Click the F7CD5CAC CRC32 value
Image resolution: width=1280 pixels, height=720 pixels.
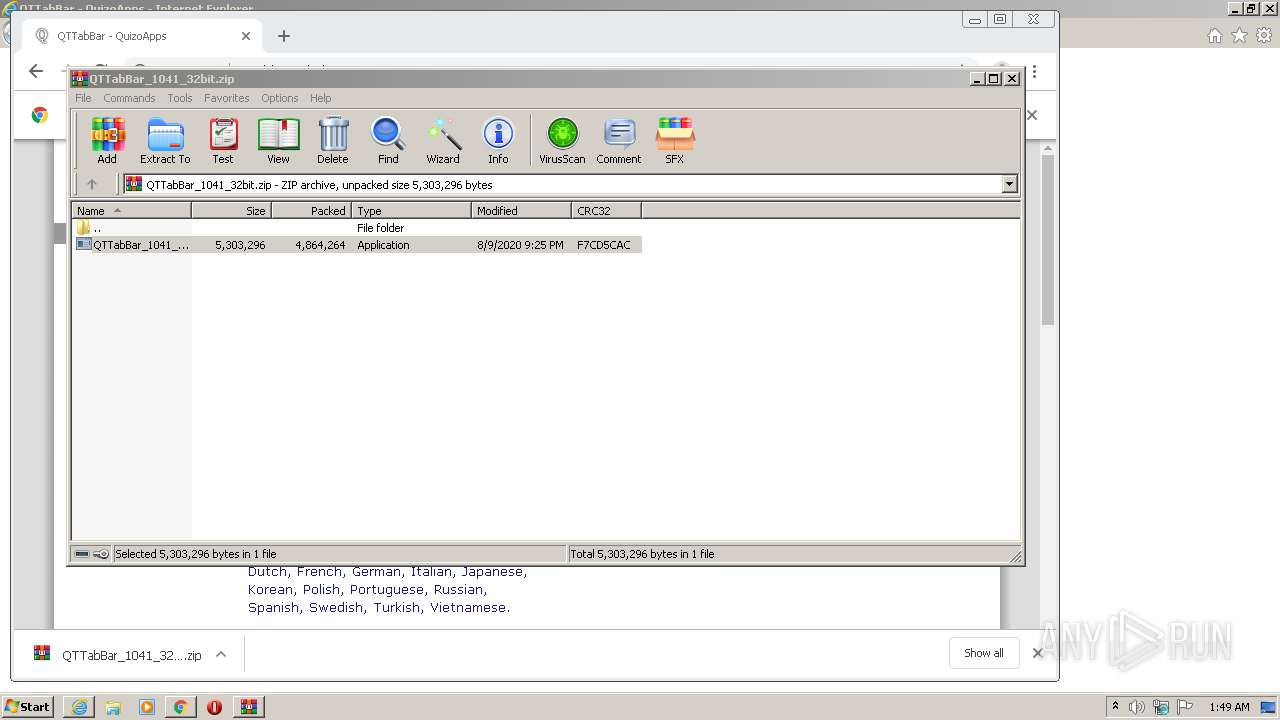coord(604,245)
